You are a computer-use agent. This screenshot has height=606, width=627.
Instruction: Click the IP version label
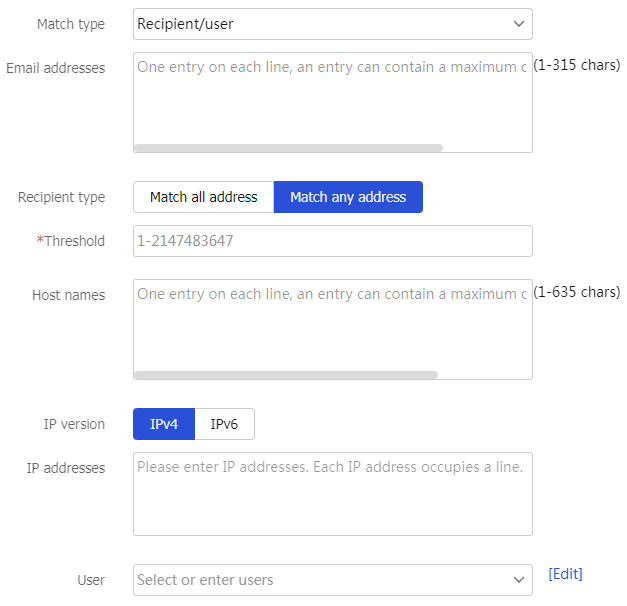click(x=74, y=424)
